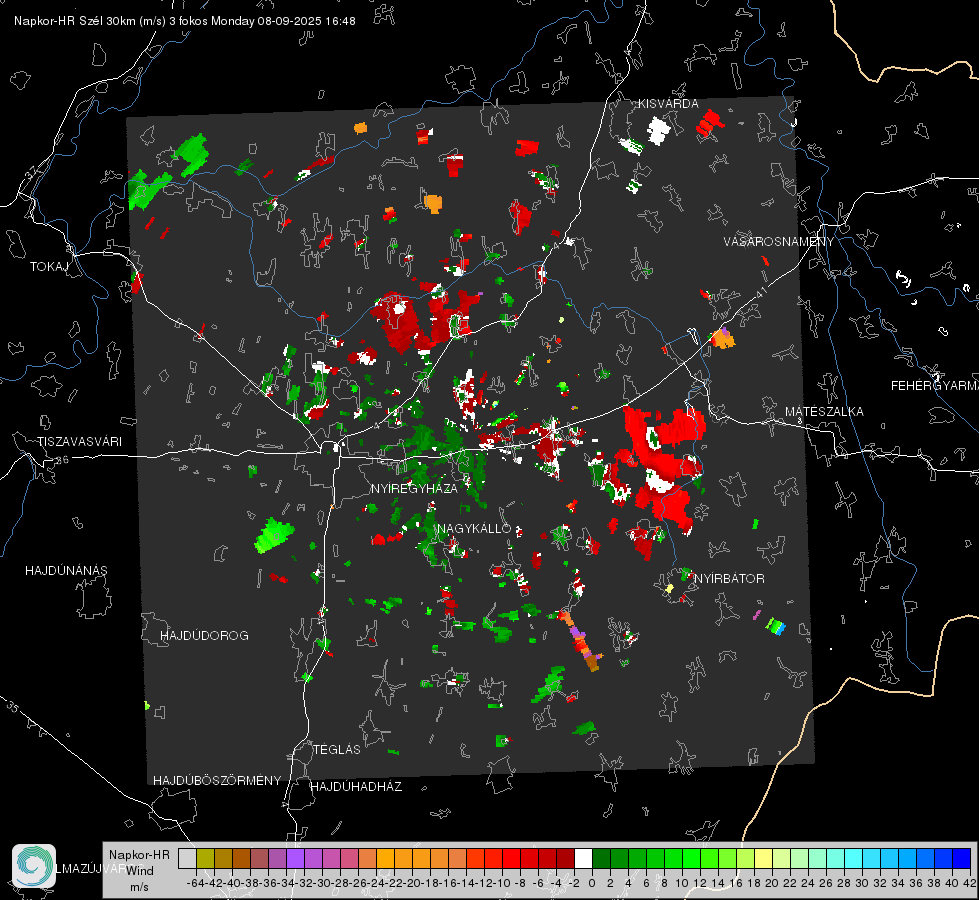Click the darkest green legend swatch after 0
The height and width of the screenshot is (900, 979).
click(x=601, y=859)
